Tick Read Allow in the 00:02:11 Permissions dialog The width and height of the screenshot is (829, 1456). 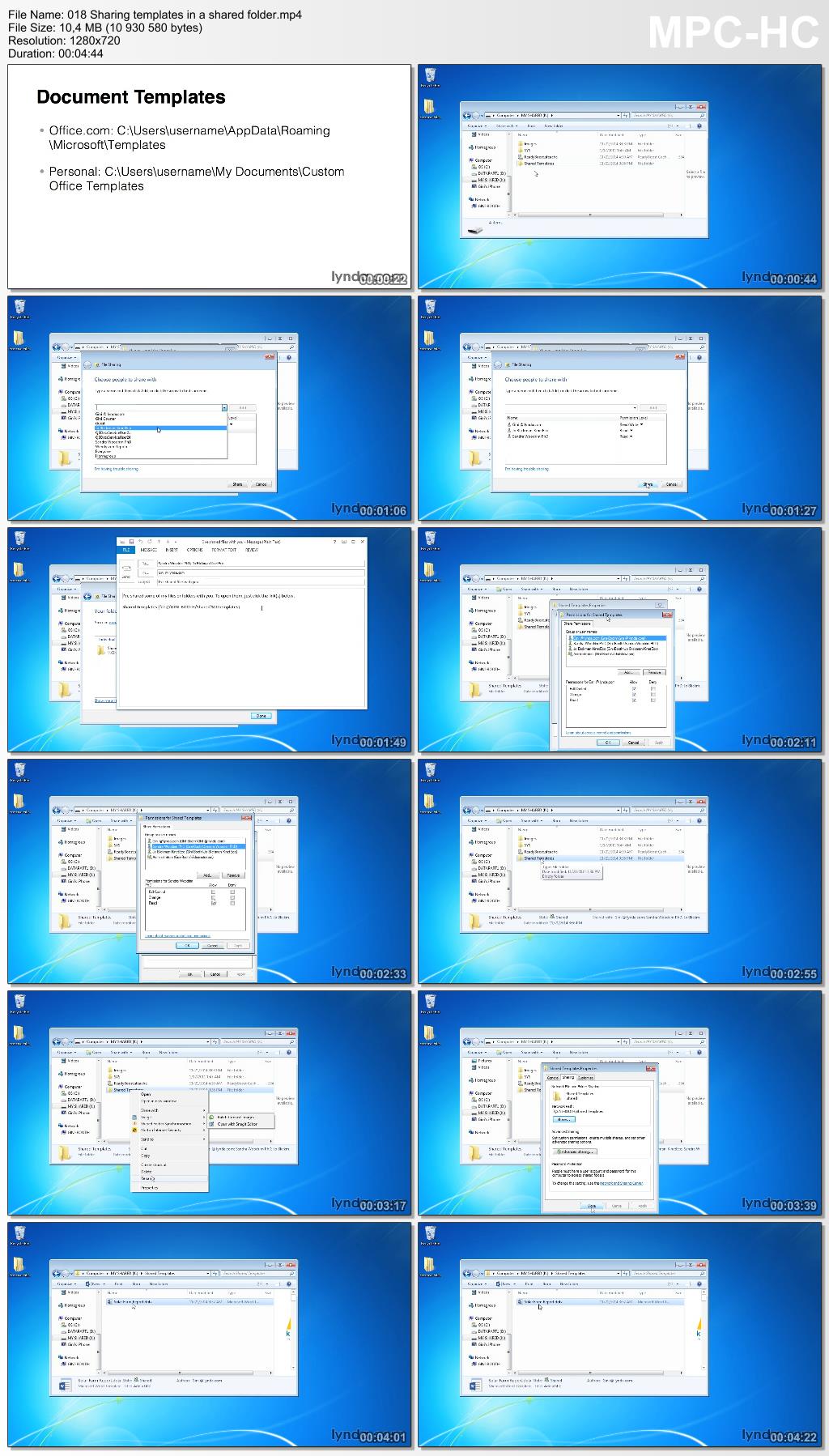click(635, 700)
